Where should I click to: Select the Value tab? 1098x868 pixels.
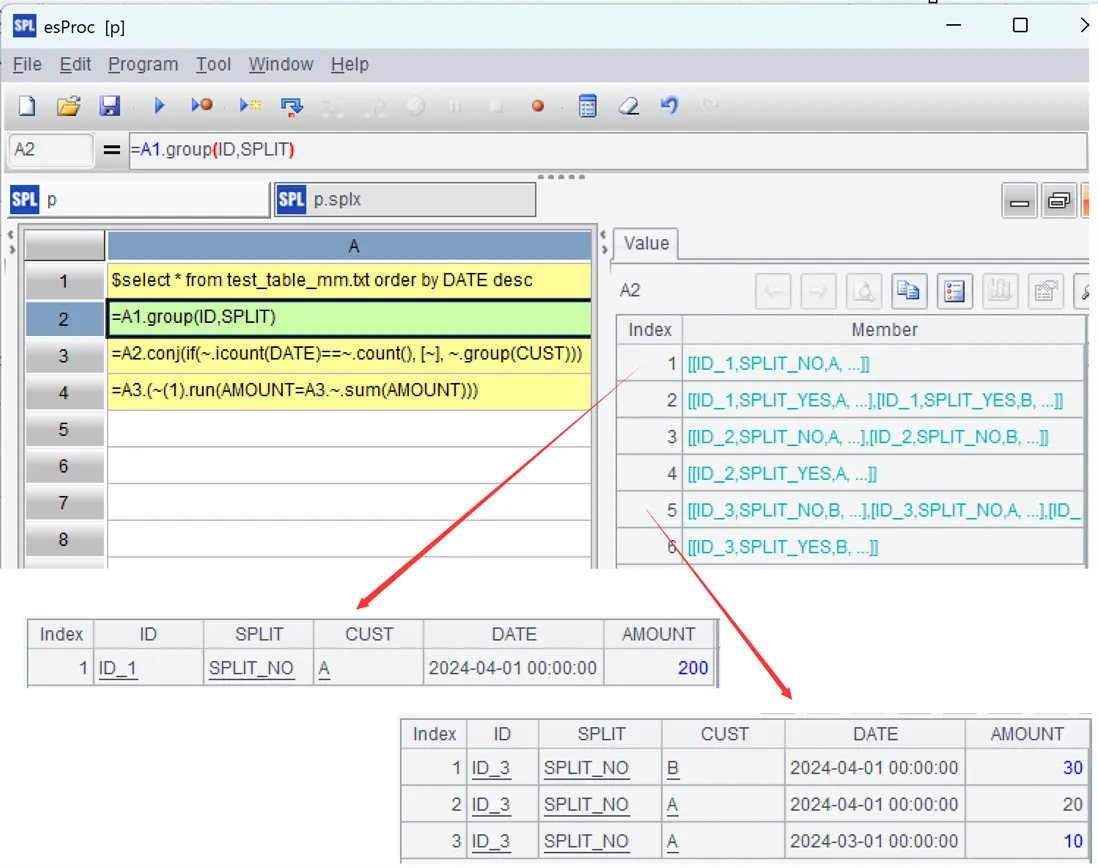tap(646, 244)
